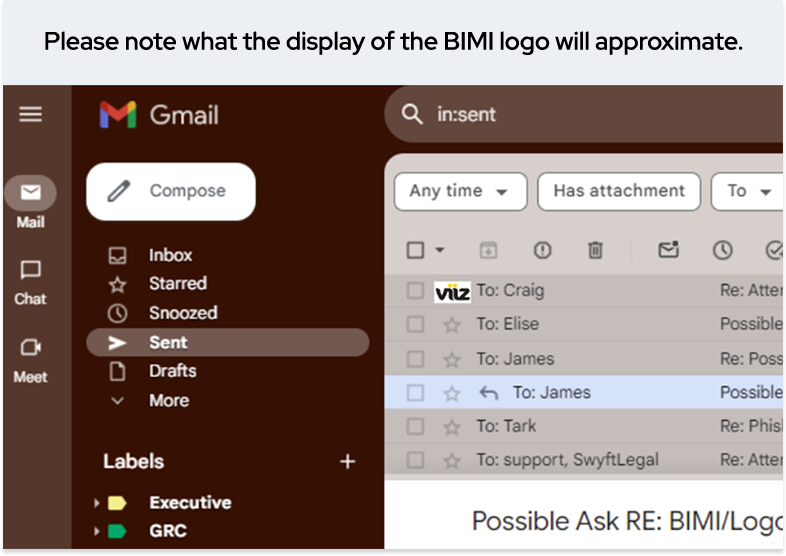Click the Mark as unread envelope icon

pos(668,251)
